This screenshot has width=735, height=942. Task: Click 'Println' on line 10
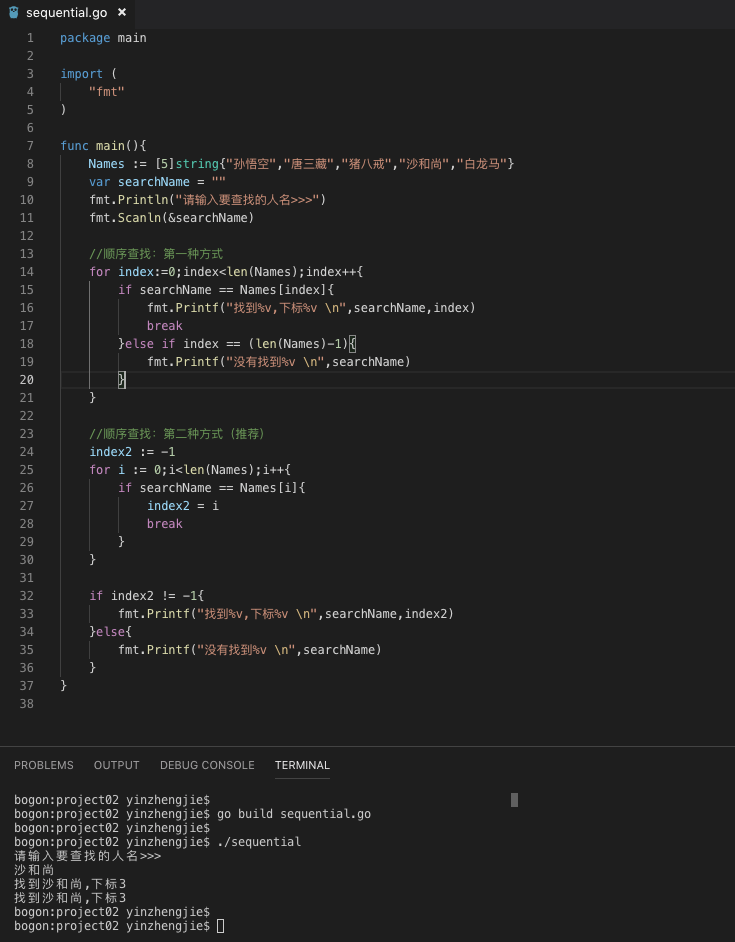(143, 199)
